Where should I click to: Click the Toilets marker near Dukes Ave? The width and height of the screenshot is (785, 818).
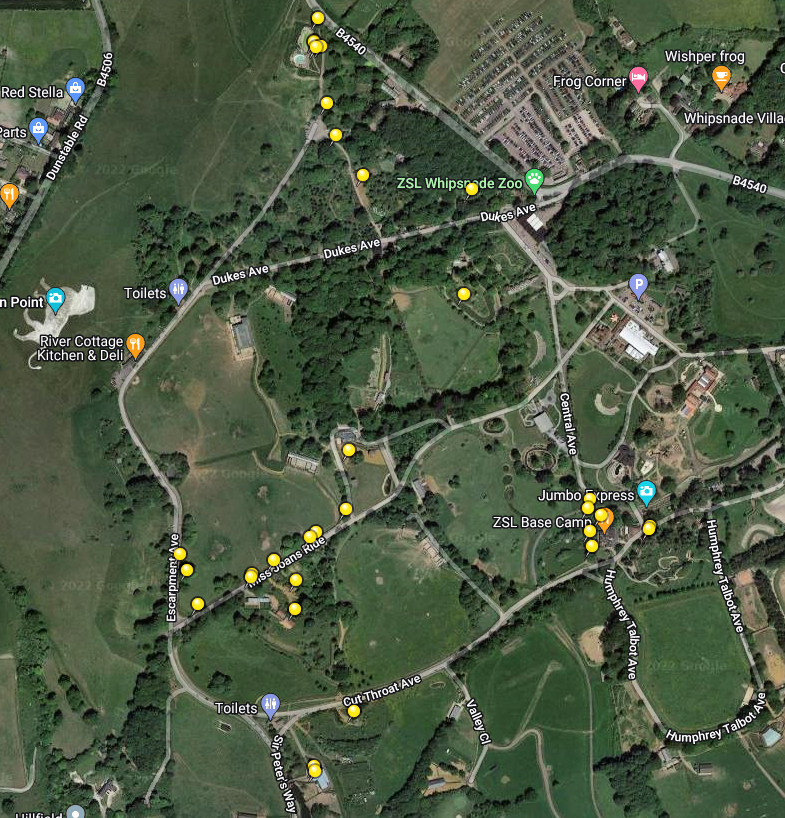coord(178,290)
